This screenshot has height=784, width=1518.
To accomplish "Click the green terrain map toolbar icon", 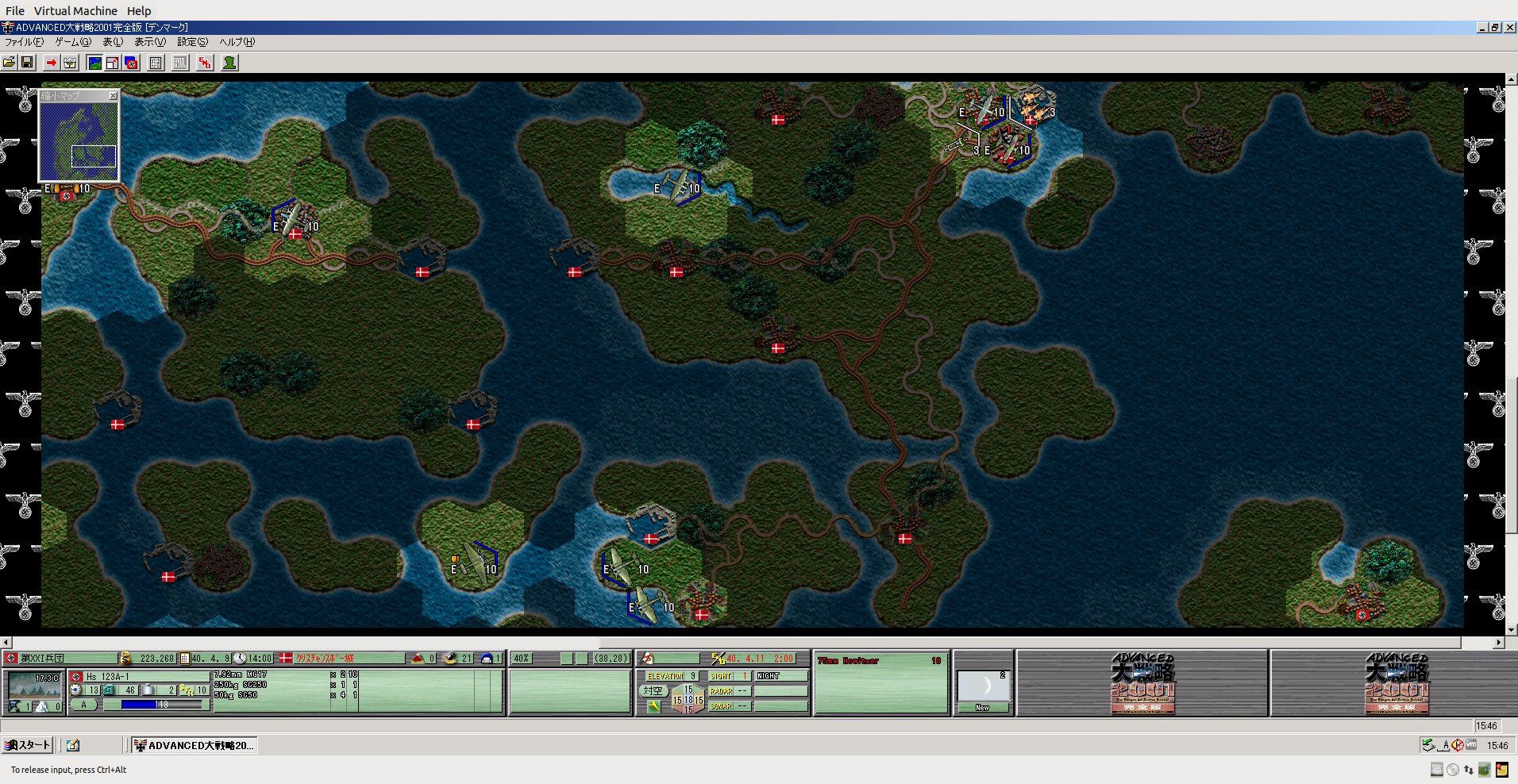I will [x=94, y=63].
